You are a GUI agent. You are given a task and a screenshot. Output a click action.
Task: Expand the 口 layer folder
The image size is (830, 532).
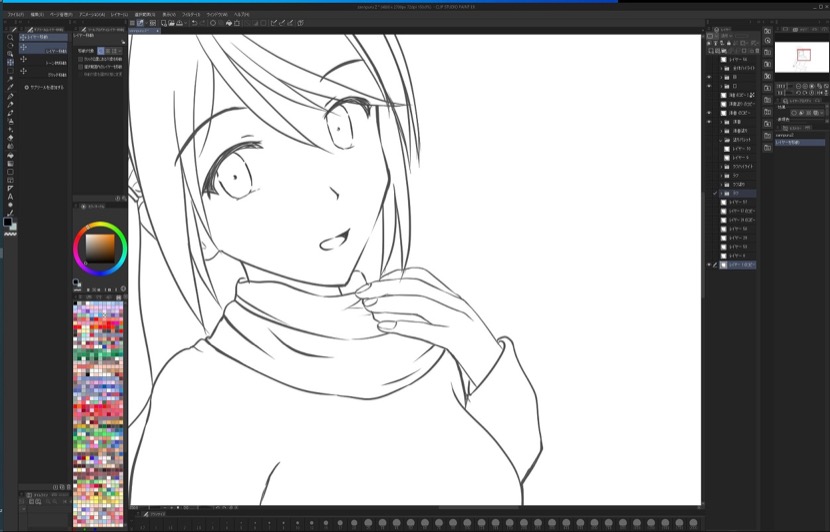721,86
